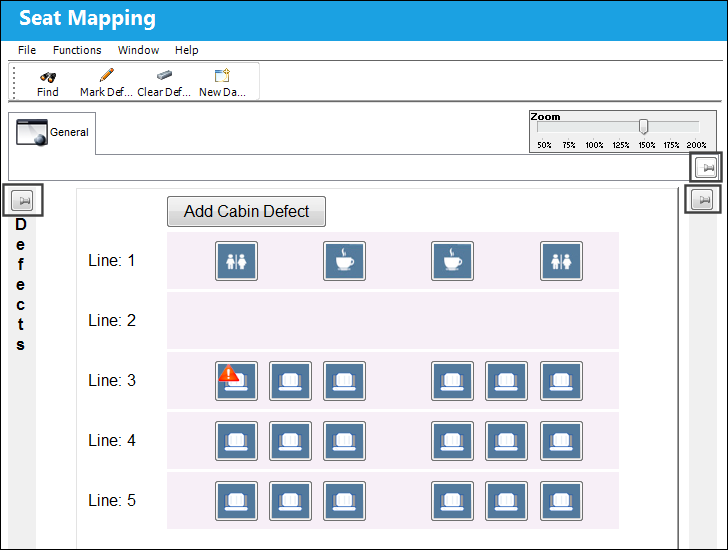Screen dimensions: 728x550
Task: Open the Help menu
Action: point(187,50)
